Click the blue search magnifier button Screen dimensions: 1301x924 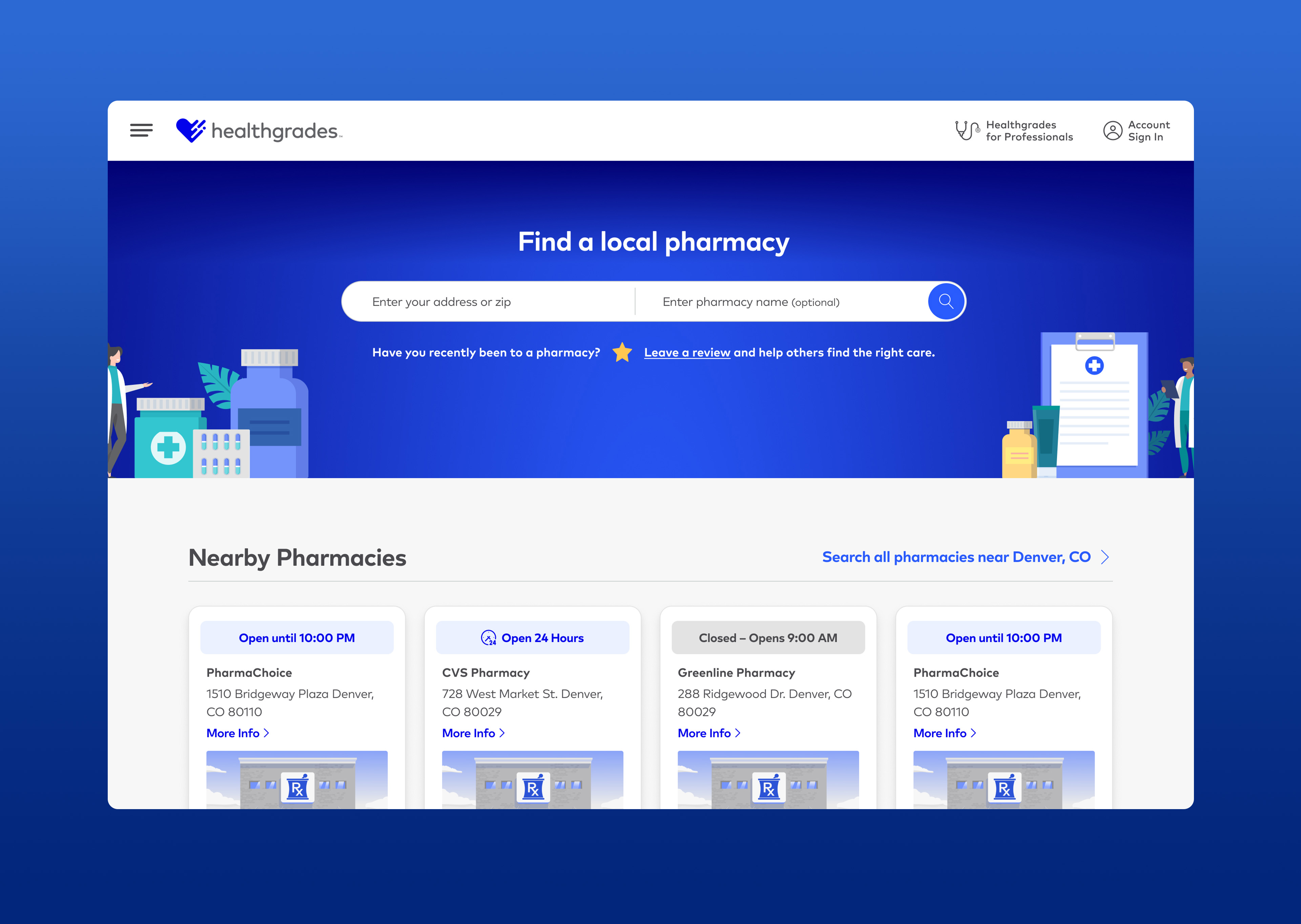click(x=946, y=302)
